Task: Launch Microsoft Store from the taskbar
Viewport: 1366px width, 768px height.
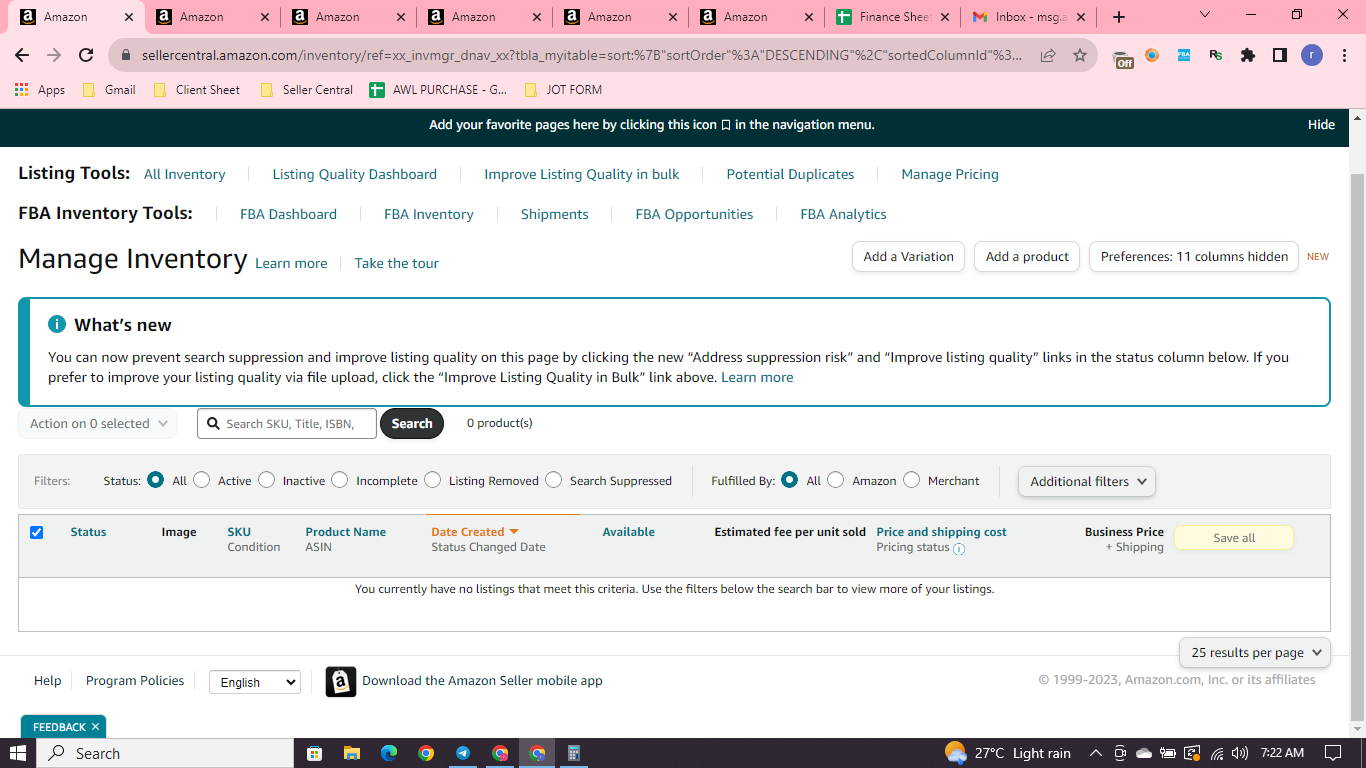Action: [315, 753]
